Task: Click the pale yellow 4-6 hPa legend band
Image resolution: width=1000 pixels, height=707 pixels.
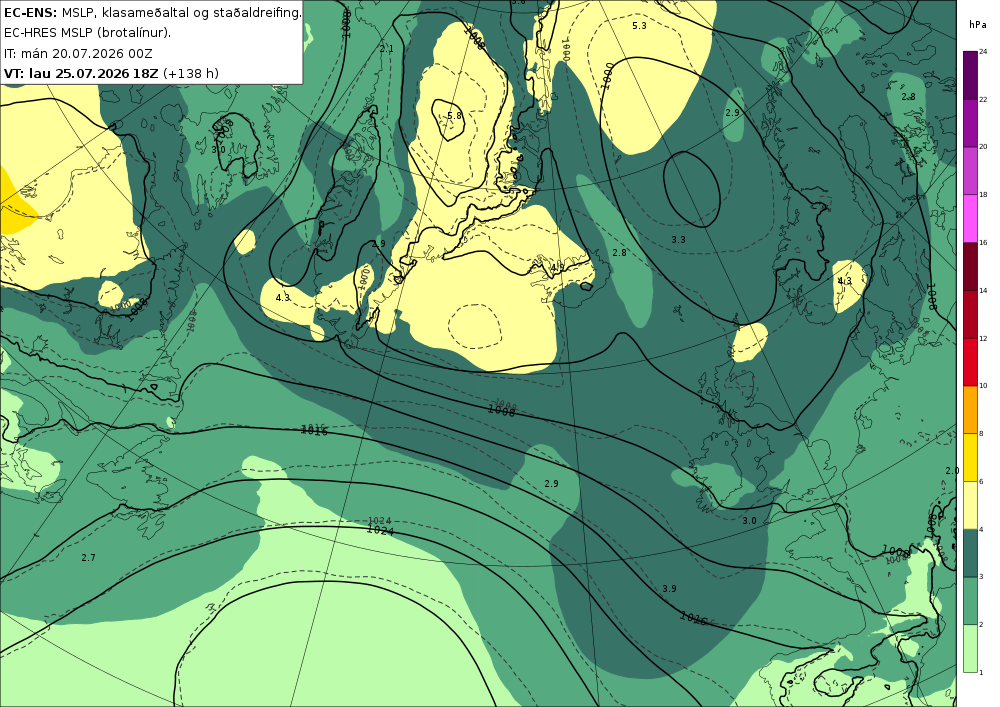Action: tap(971, 505)
